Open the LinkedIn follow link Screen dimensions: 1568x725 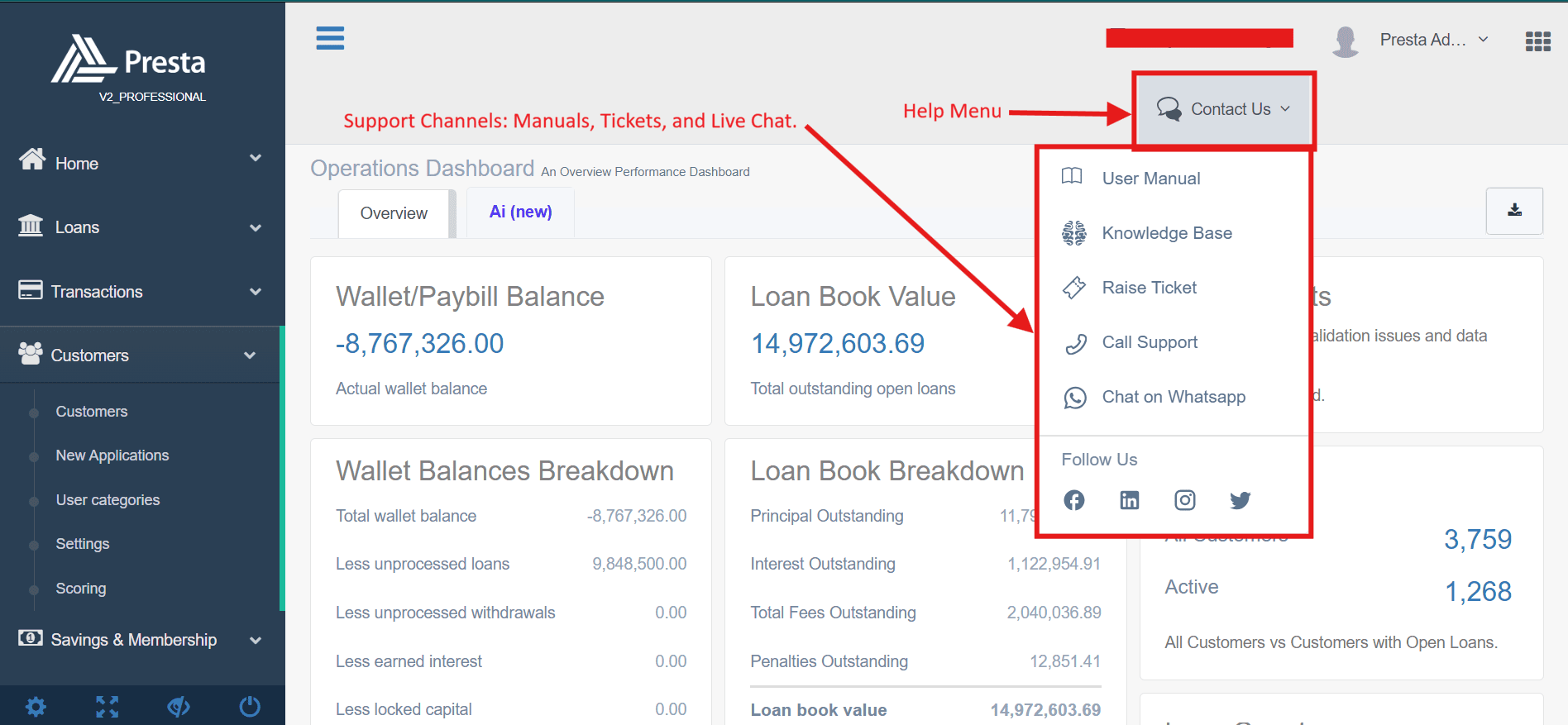pos(1130,500)
